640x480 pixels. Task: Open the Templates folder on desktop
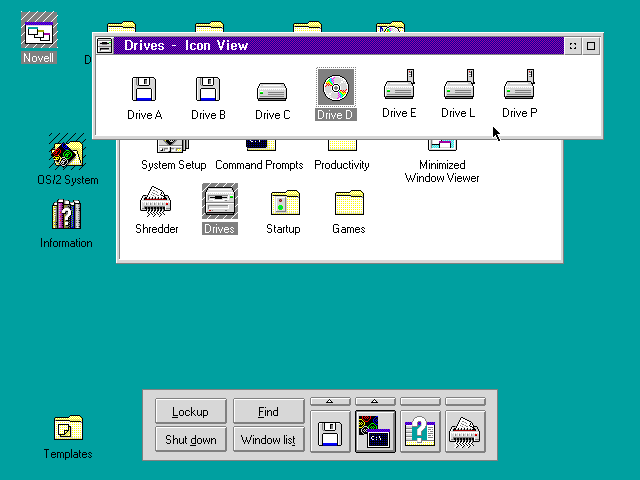pyautogui.click(x=68, y=428)
